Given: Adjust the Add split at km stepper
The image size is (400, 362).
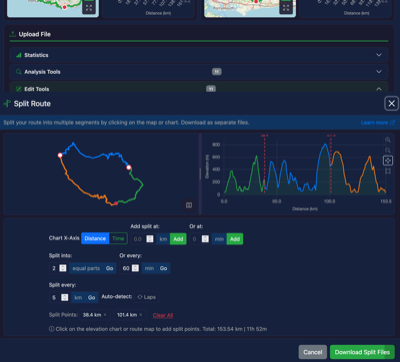Looking at the screenshot, I should click(x=150, y=239).
